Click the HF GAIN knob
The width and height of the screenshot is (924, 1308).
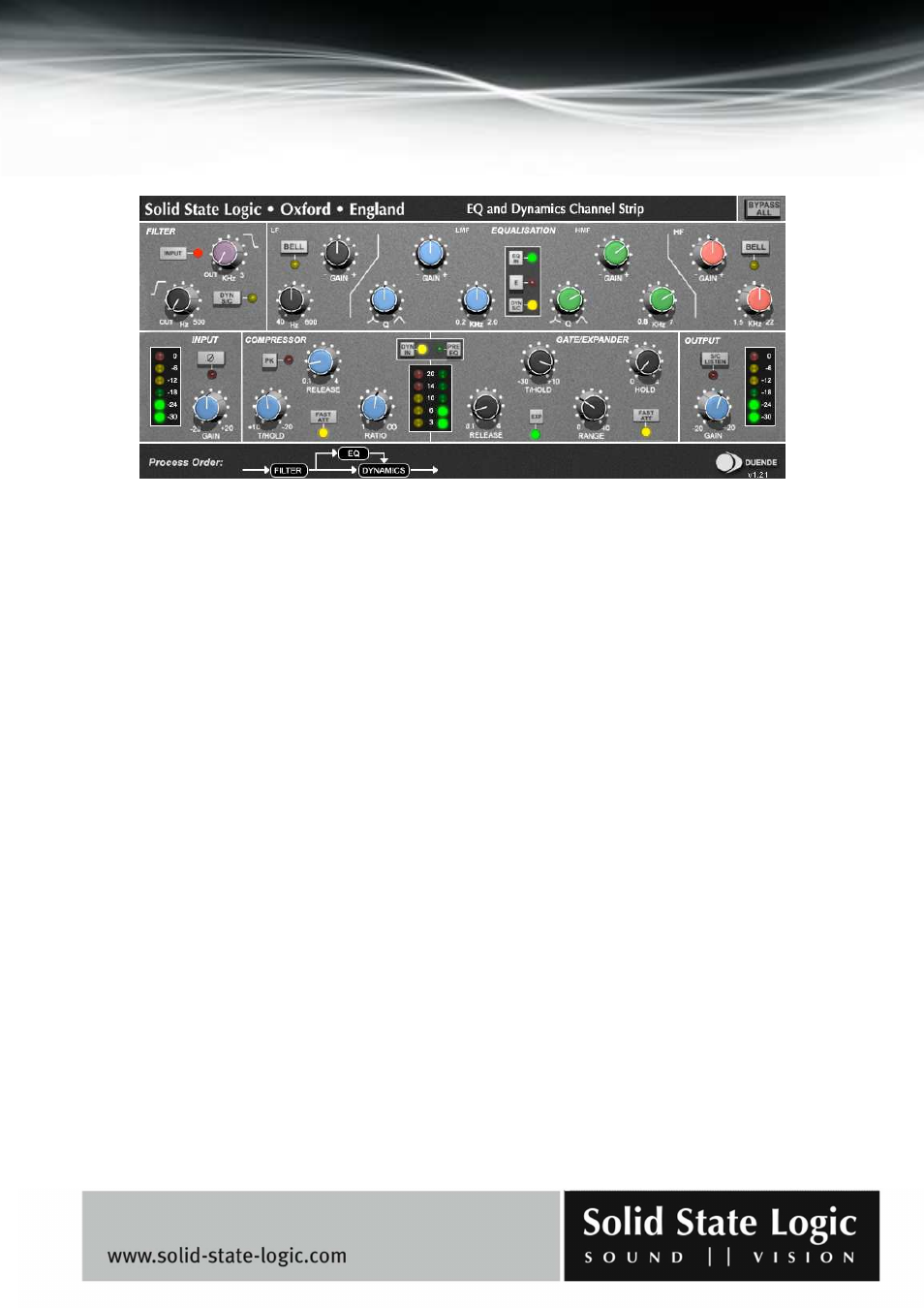click(712, 253)
